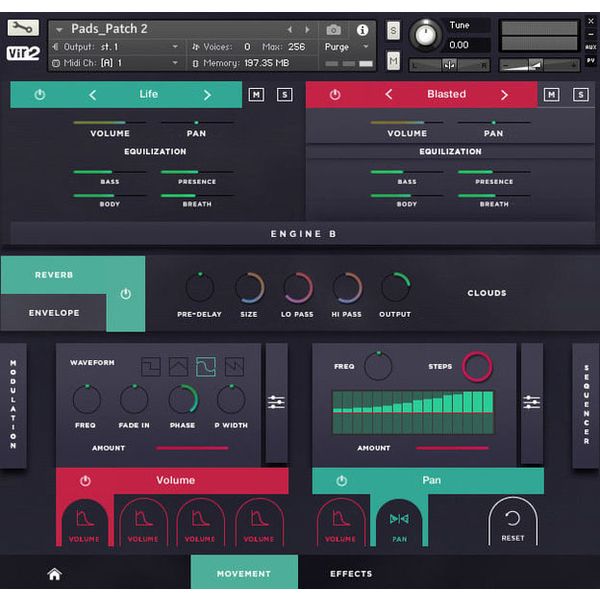Screen dimensions: 600x600
Task: Click the Life engine Bass slider
Action: coord(109,172)
